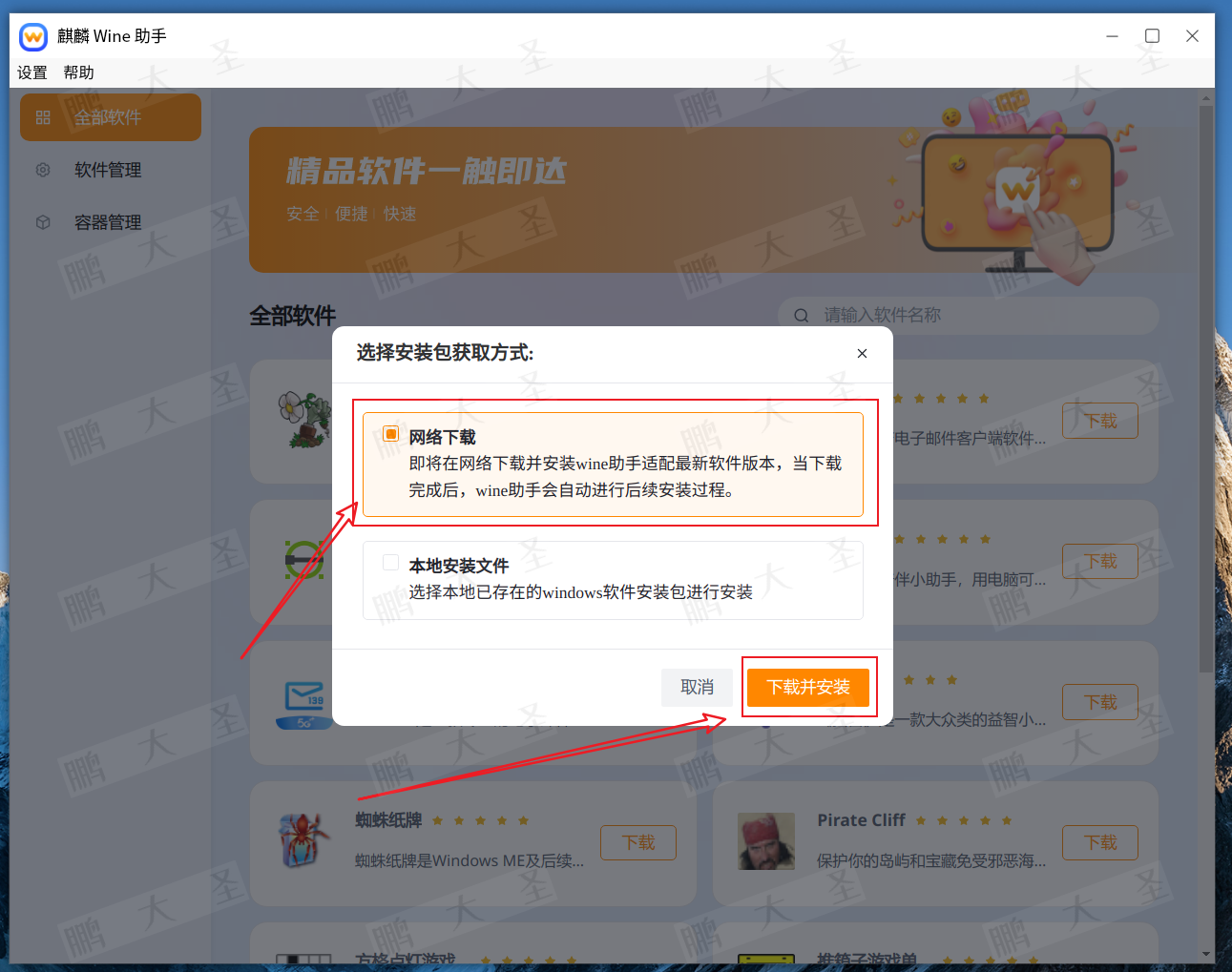Select the 网络下载 radio option
The height and width of the screenshot is (972, 1232).
click(x=390, y=434)
